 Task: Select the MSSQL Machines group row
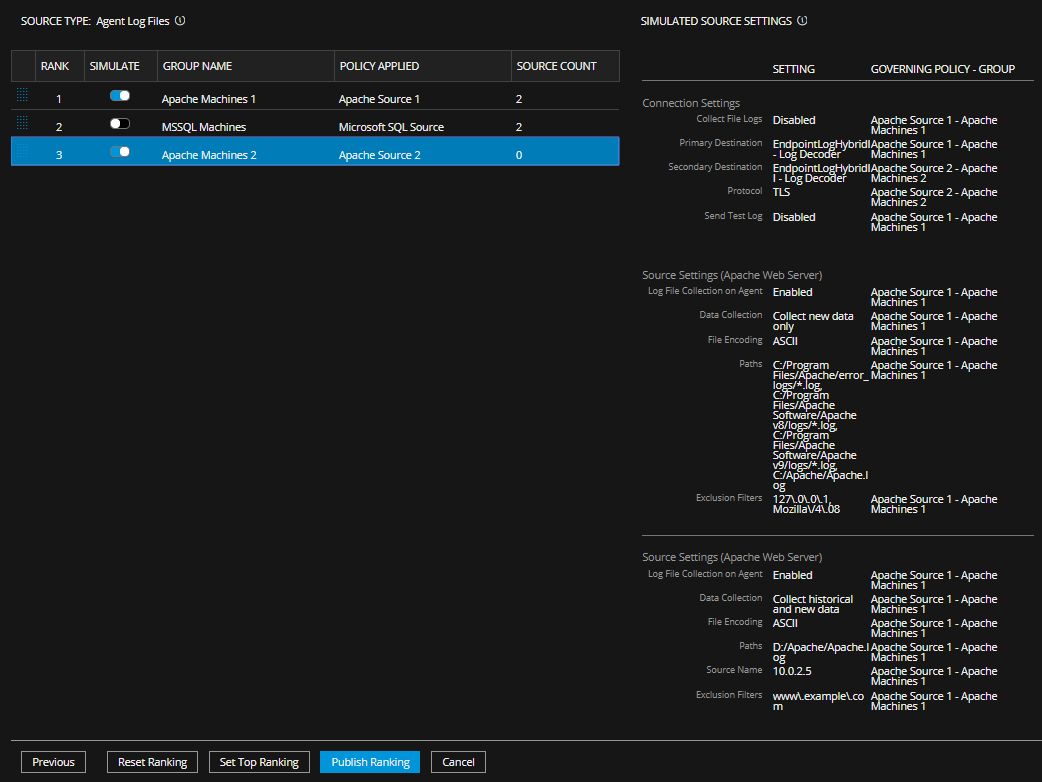tap(204, 127)
